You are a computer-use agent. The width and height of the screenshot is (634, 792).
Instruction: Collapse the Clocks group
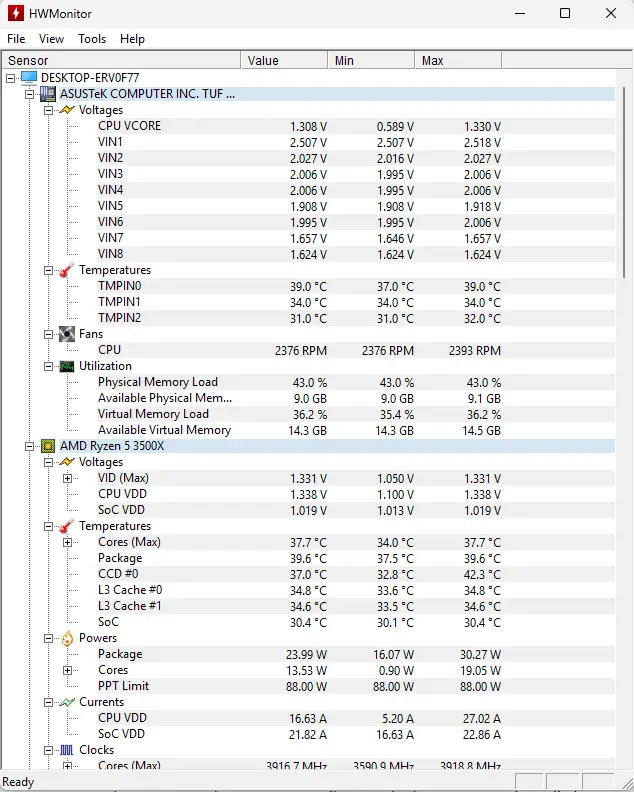(x=48, y=750)
